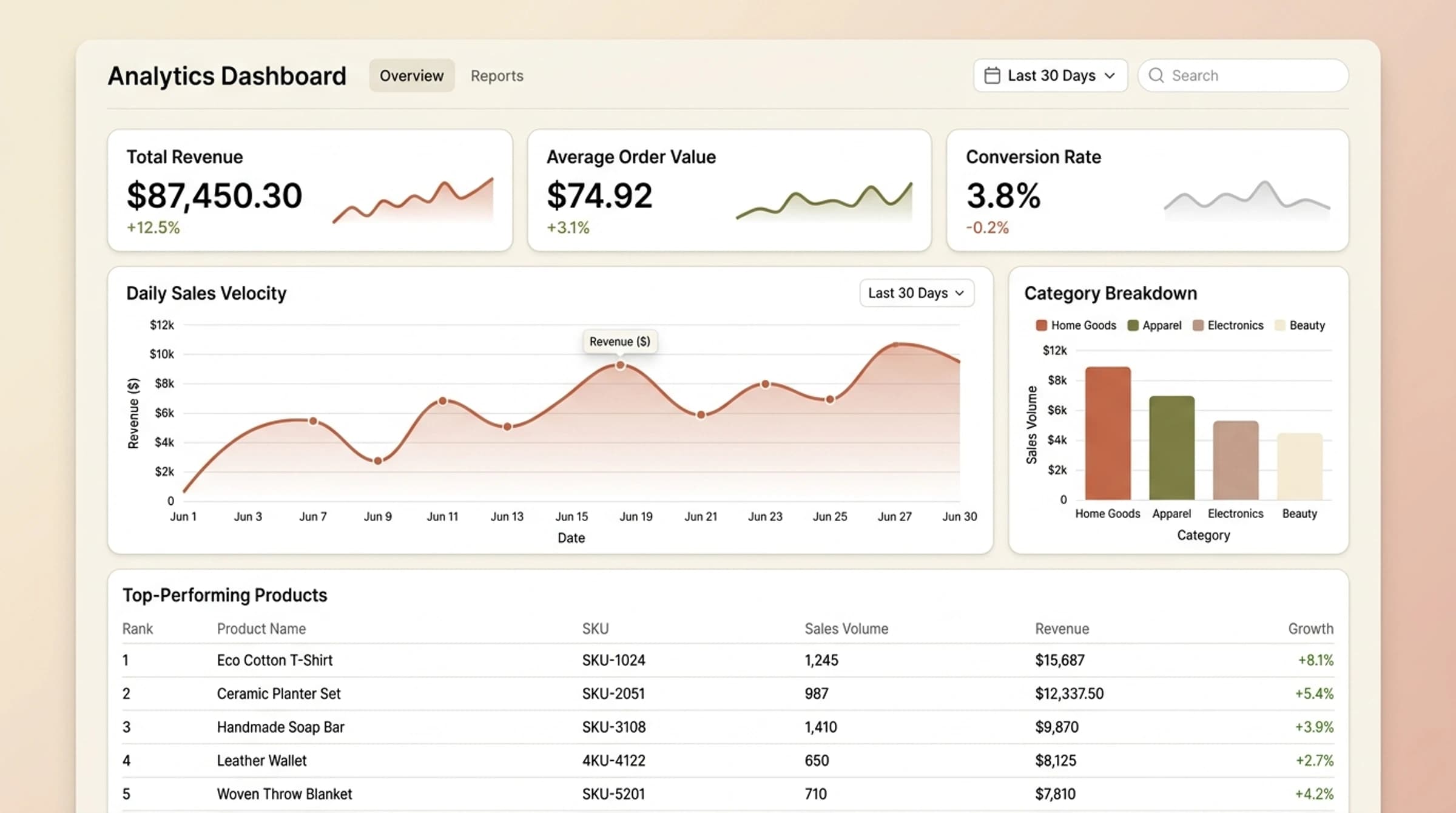Screen dimensions: 1456x813
Task: Click the Total Revenue sparkline chart
Action: [413, 200]
